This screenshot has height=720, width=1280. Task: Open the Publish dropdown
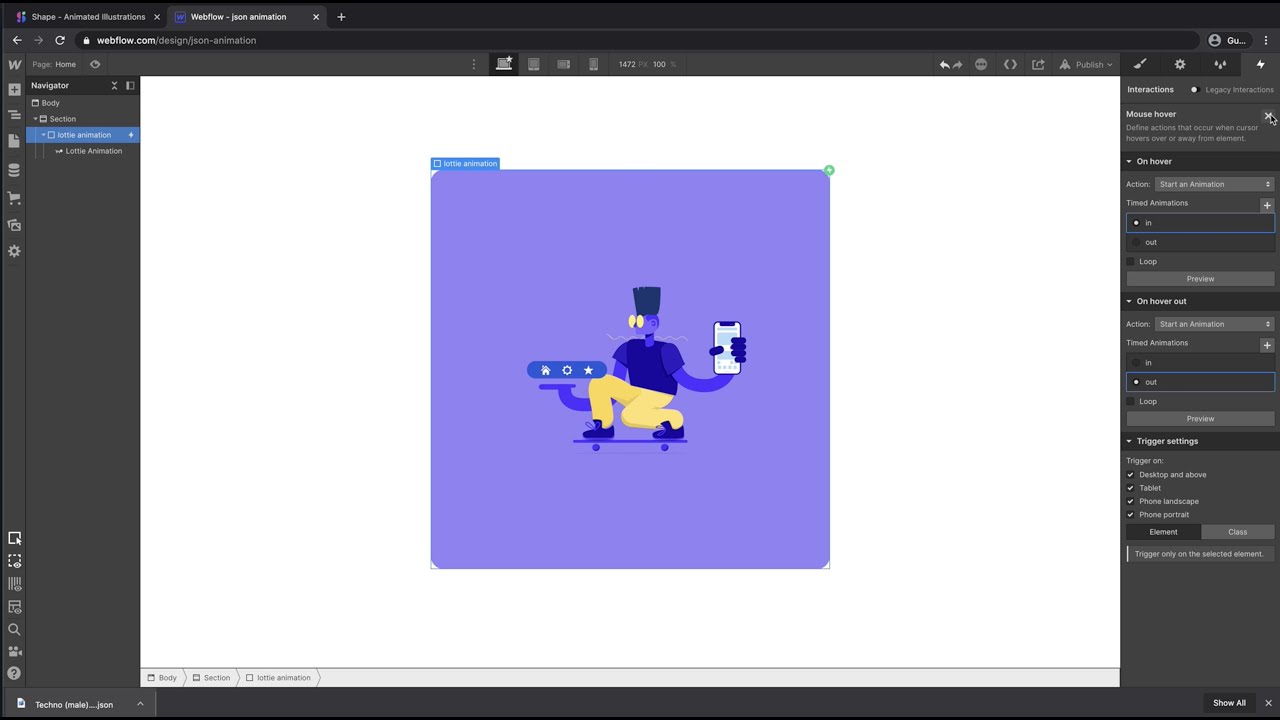coord(1086,64)
